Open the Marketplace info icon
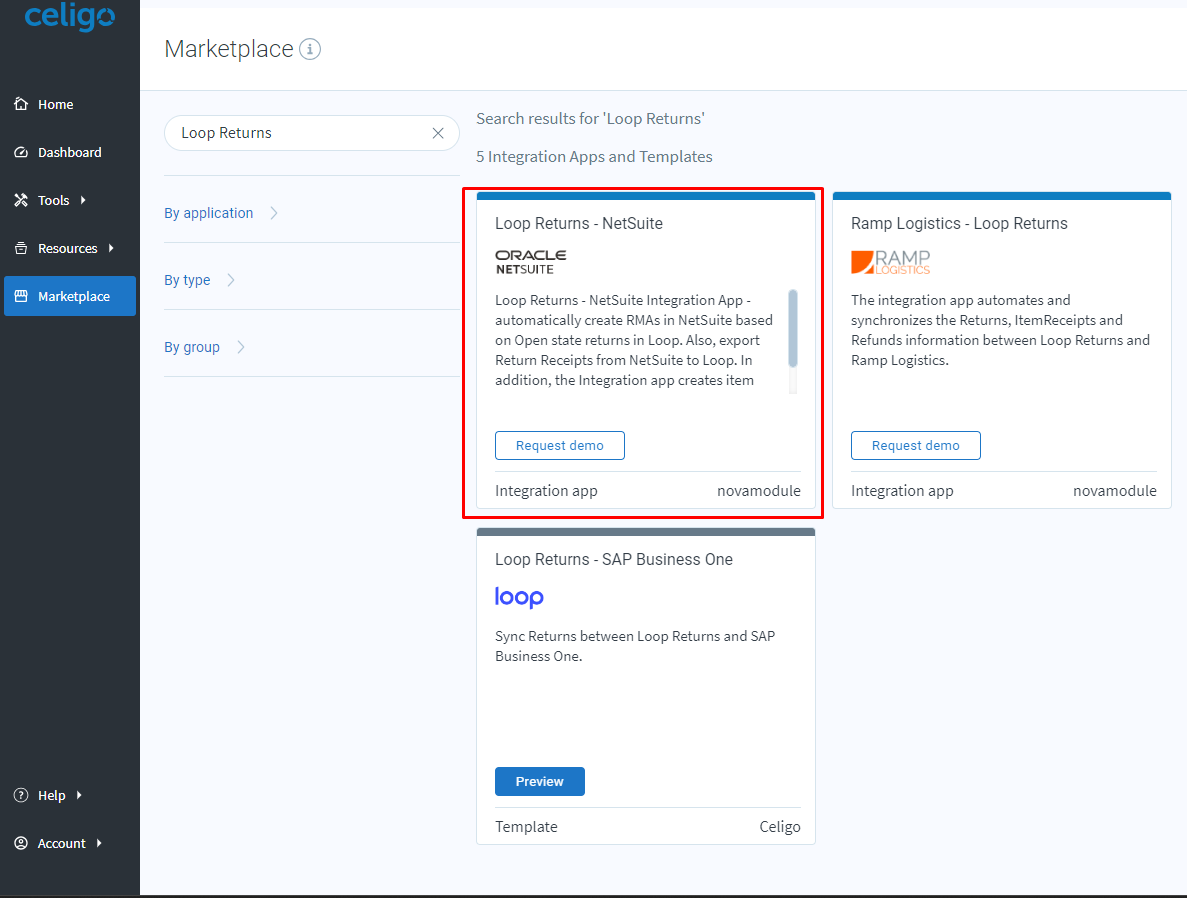Screen dimensions: 1187x898 (x=310, y=49)
